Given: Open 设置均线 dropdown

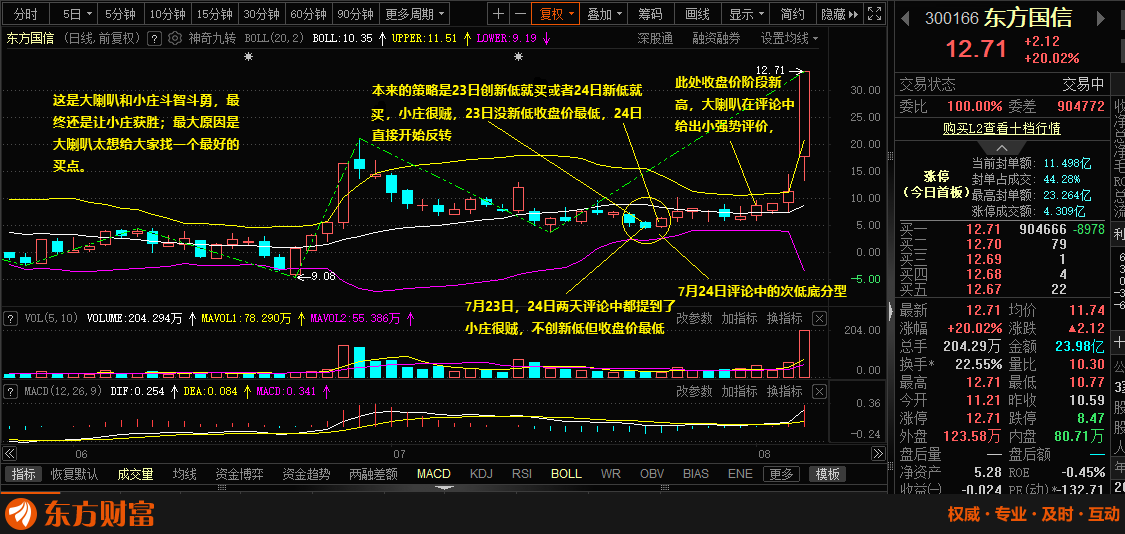Looking at the screenshot, I should pyautogui.click(x=789, y=39).
